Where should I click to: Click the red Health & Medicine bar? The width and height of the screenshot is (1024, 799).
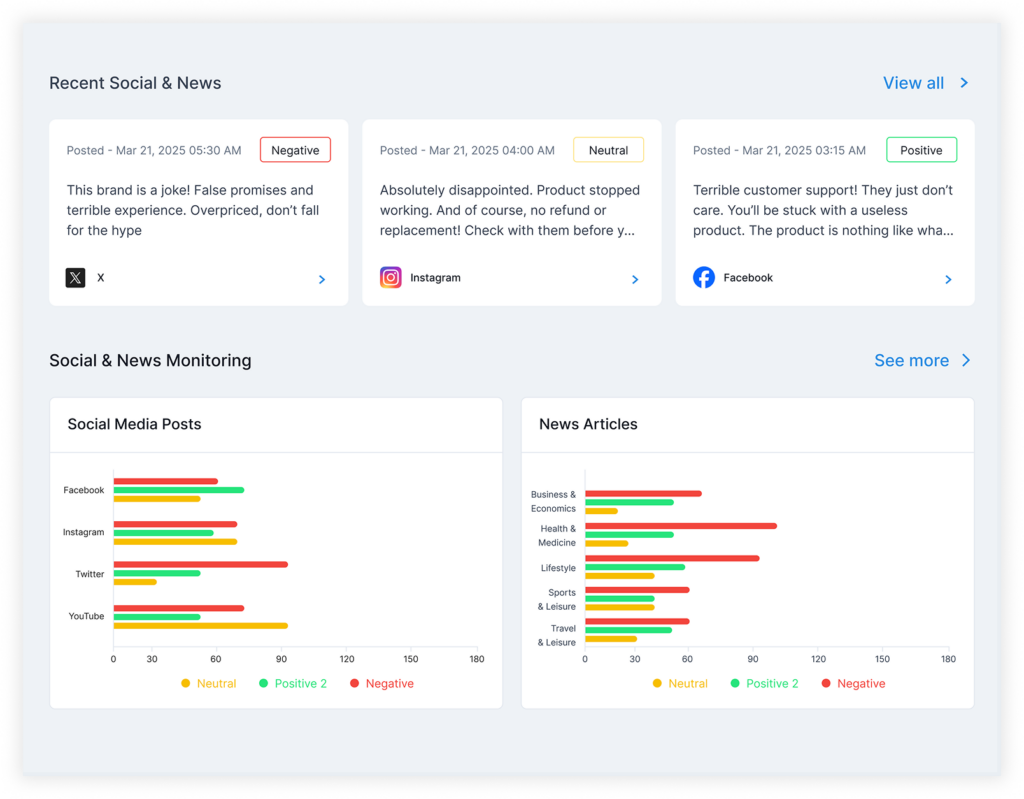[680, 526]
